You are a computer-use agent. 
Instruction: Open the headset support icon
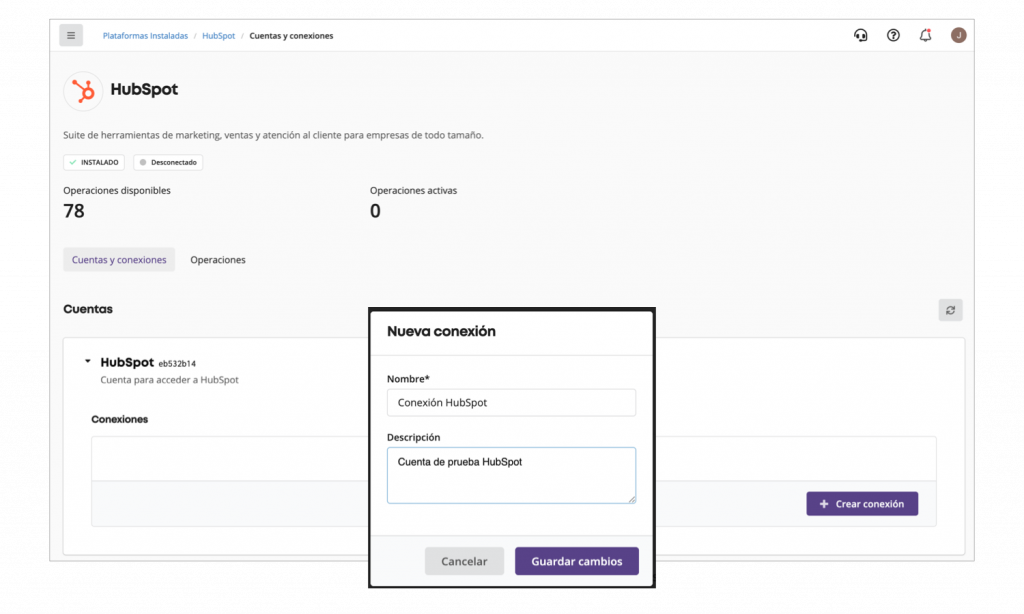click(x=861, y=35)
